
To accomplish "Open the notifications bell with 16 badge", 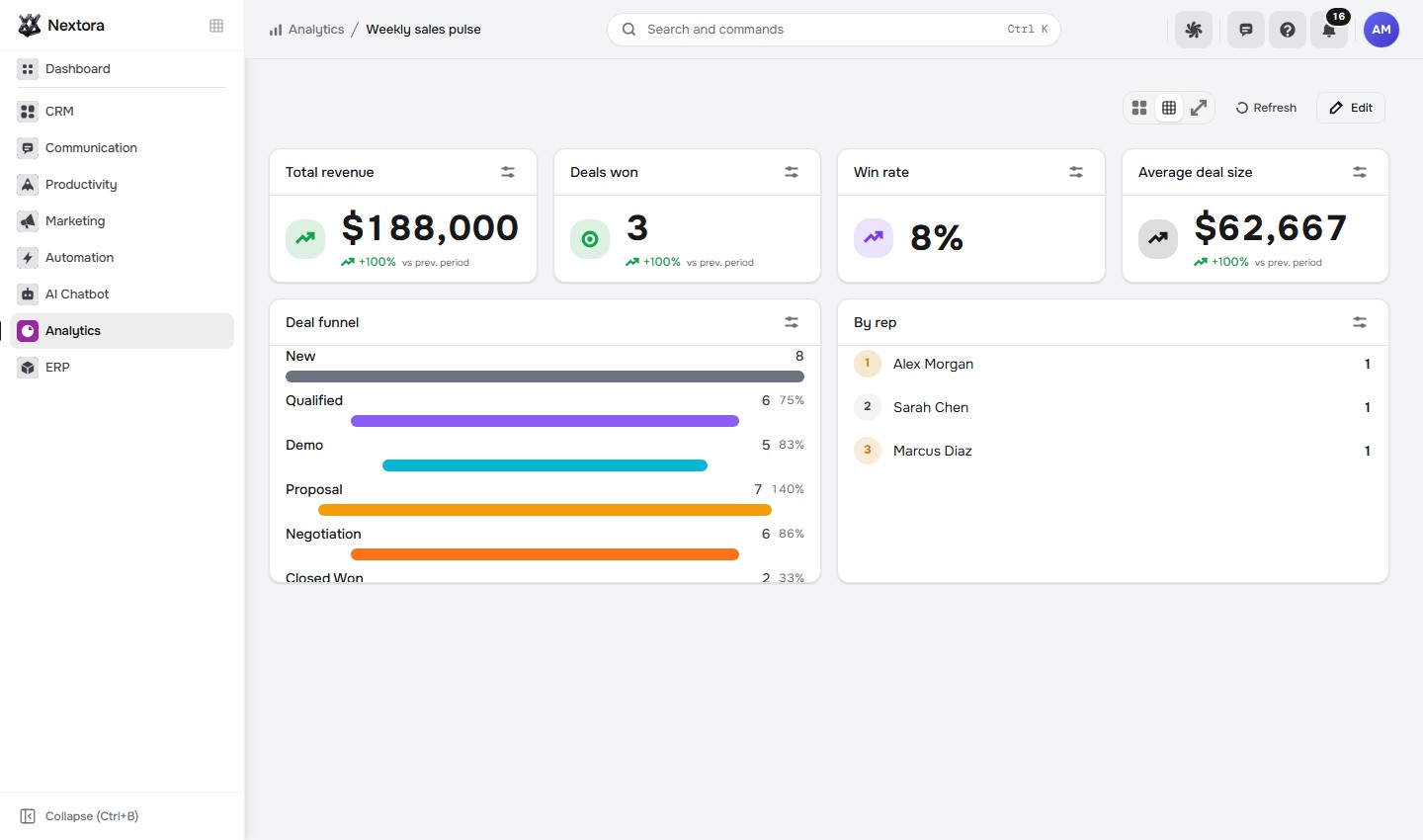I will click(1329, 30).
